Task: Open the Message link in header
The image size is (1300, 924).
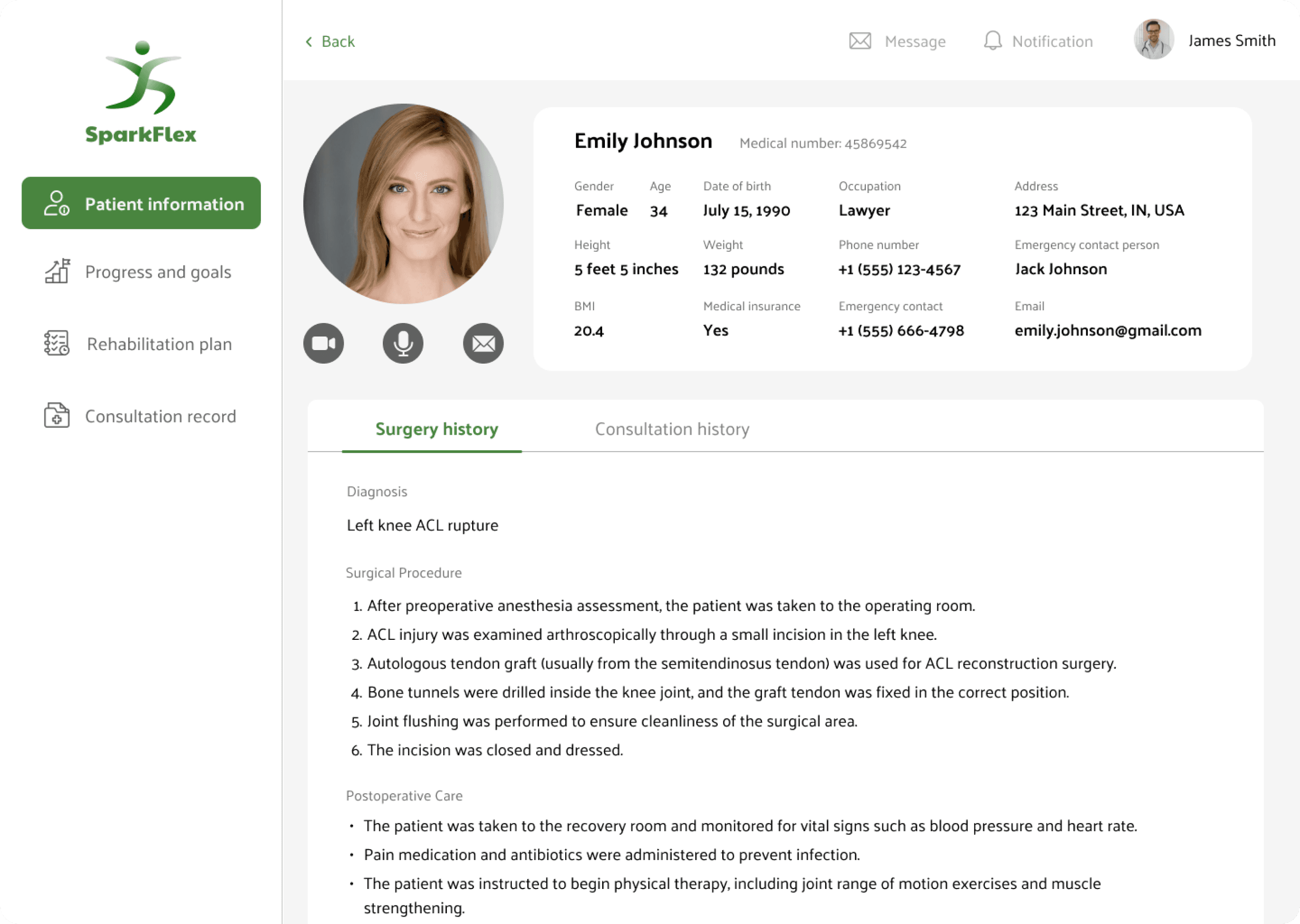Action: 915,42
